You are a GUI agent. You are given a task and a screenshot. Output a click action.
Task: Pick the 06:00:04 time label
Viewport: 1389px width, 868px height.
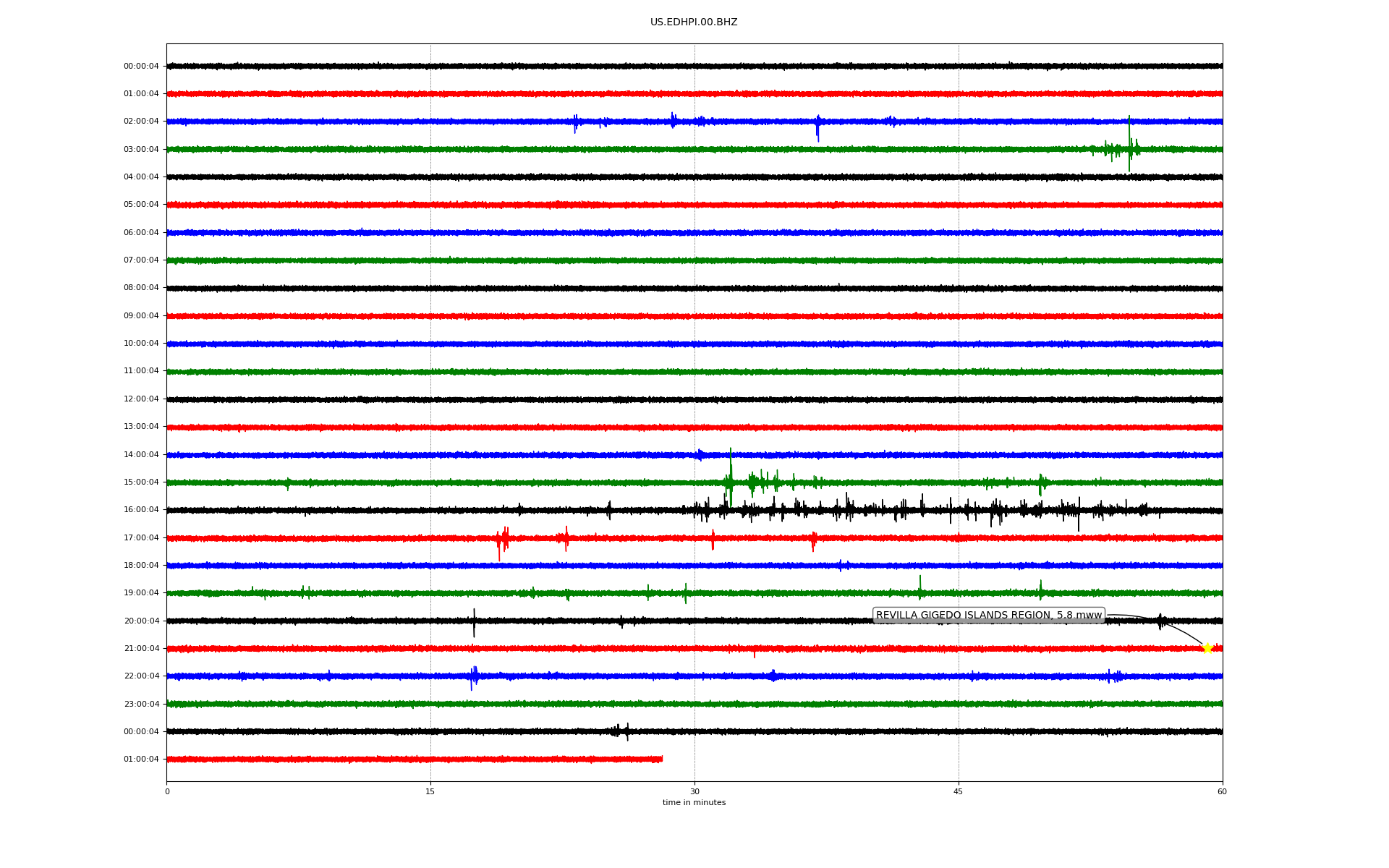click(x=141, y=233)
